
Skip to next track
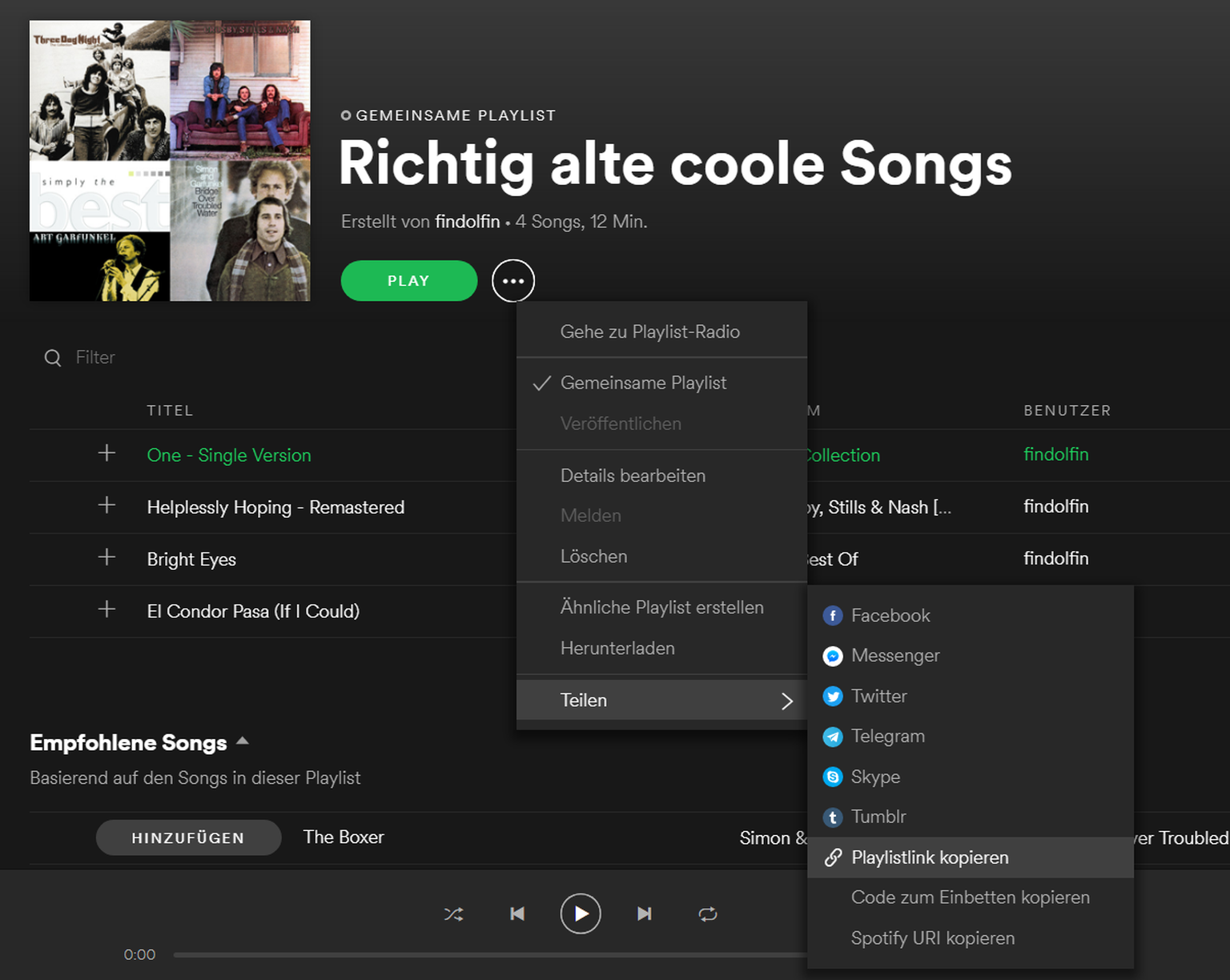tap(644, 914)
